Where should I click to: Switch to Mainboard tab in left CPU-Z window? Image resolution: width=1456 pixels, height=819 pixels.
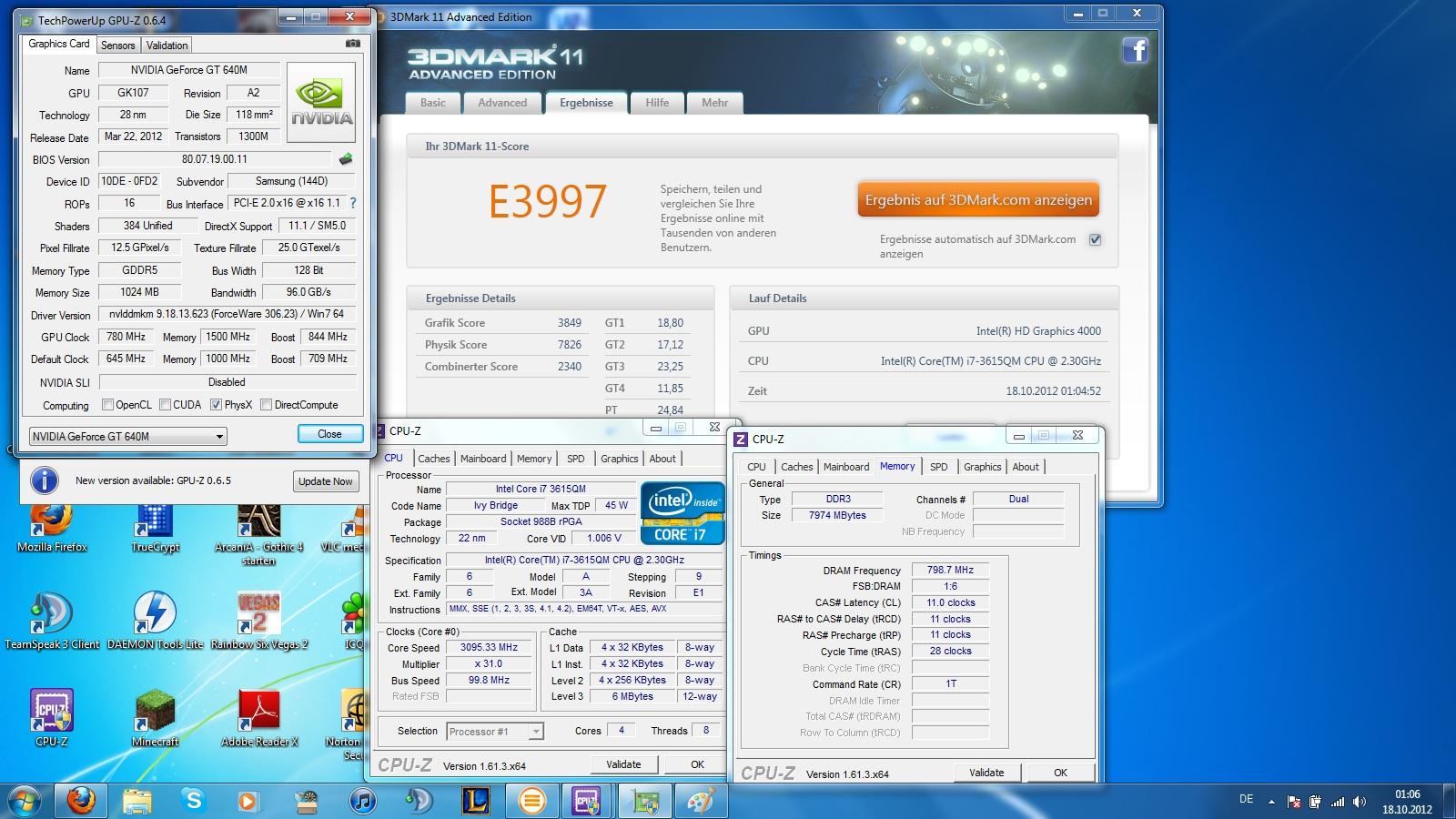(483, 459)
